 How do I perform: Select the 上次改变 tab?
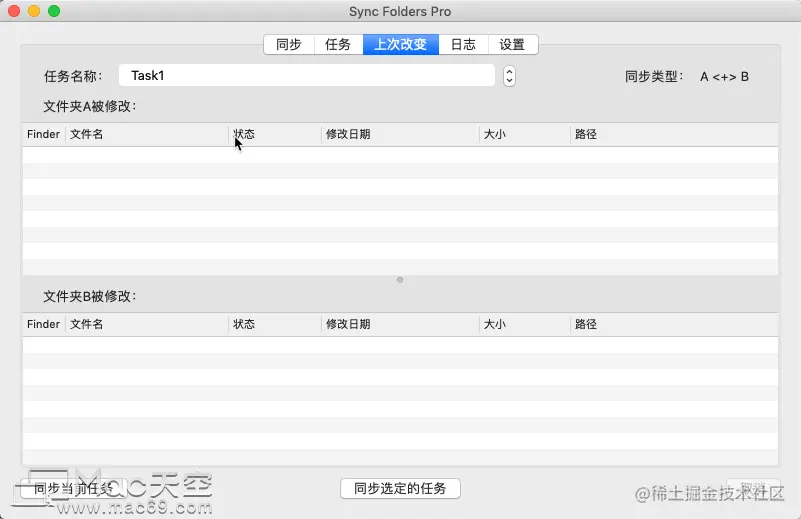(400, 44)
